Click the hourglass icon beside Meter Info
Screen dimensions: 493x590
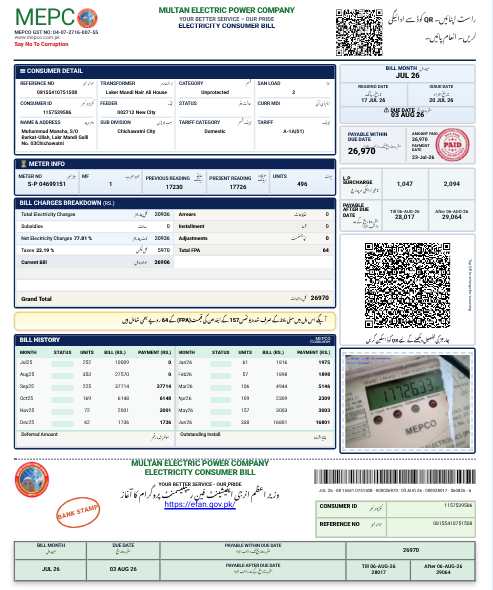[x=23, y=164]
